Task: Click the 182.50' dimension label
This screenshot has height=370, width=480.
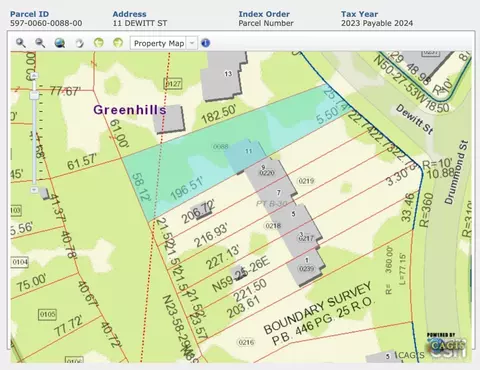Action: pyautogui.click(x=219, y=114)
